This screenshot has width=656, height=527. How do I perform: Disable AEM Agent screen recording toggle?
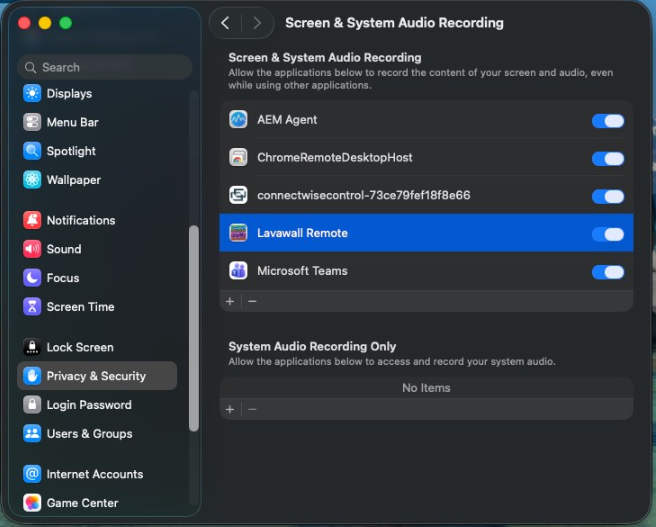[608, 121]
